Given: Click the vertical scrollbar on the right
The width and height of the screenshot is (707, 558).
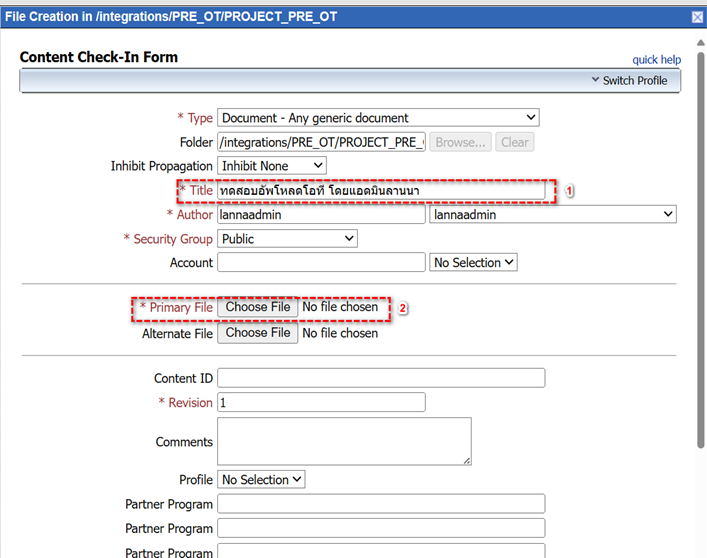Looking at the screenshot, I should (x=699, y=300).
